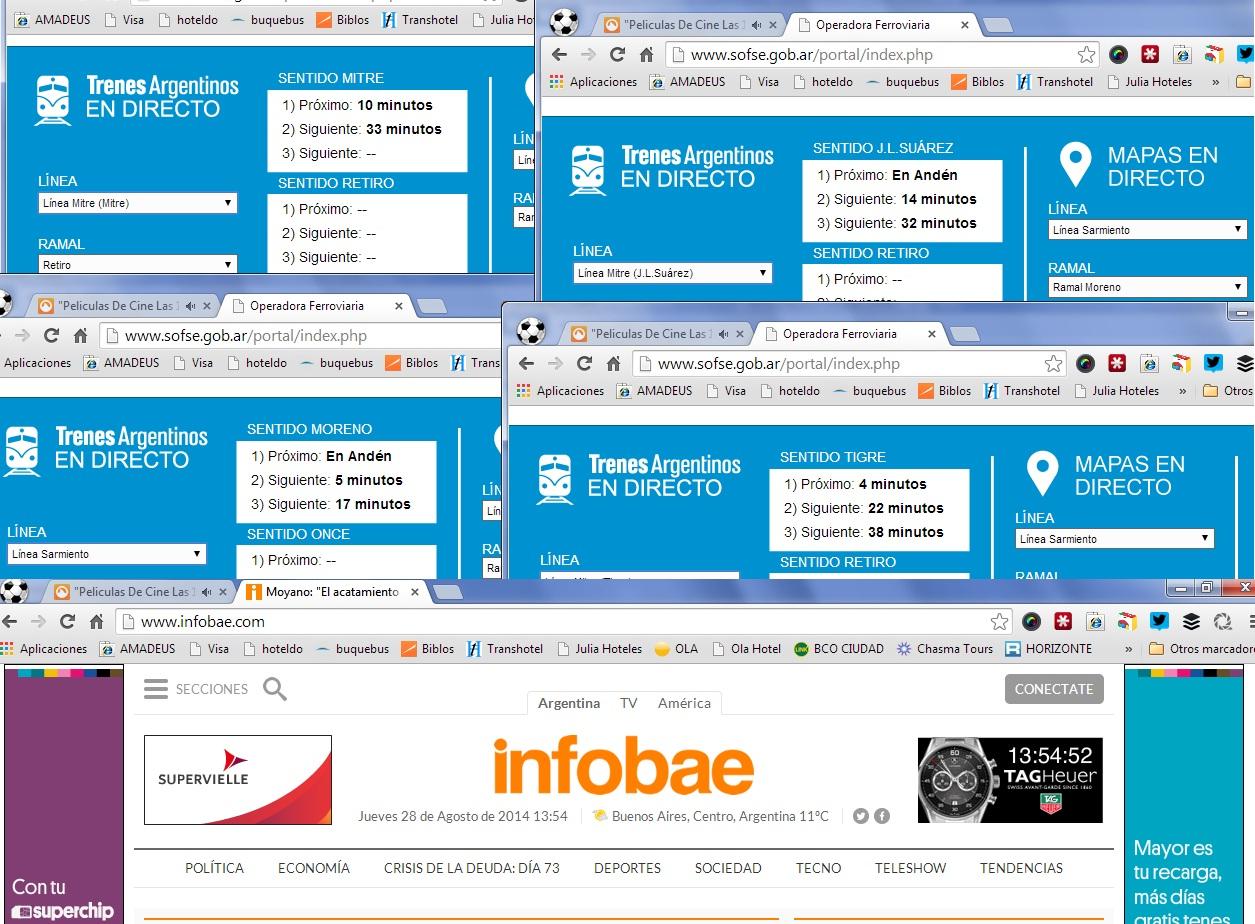
Task: Click map pin icon in J.L.Suárez window
Action: tap(1075, 166)
